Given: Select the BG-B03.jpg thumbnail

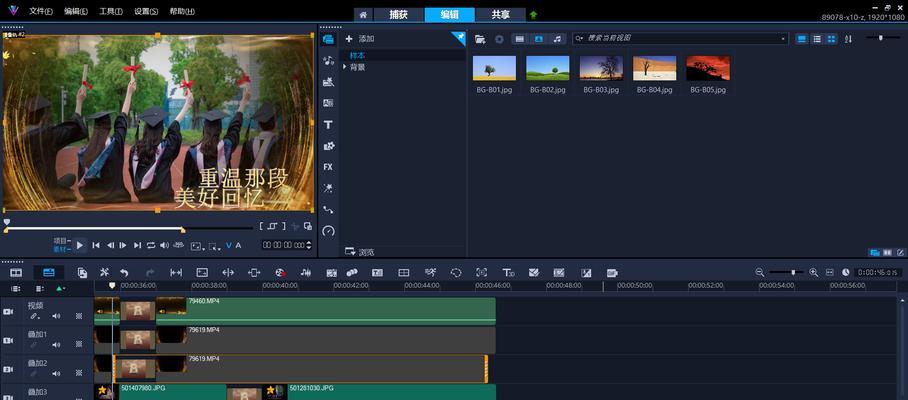Looking at the screenshot, I should click(x=601, y=68).
